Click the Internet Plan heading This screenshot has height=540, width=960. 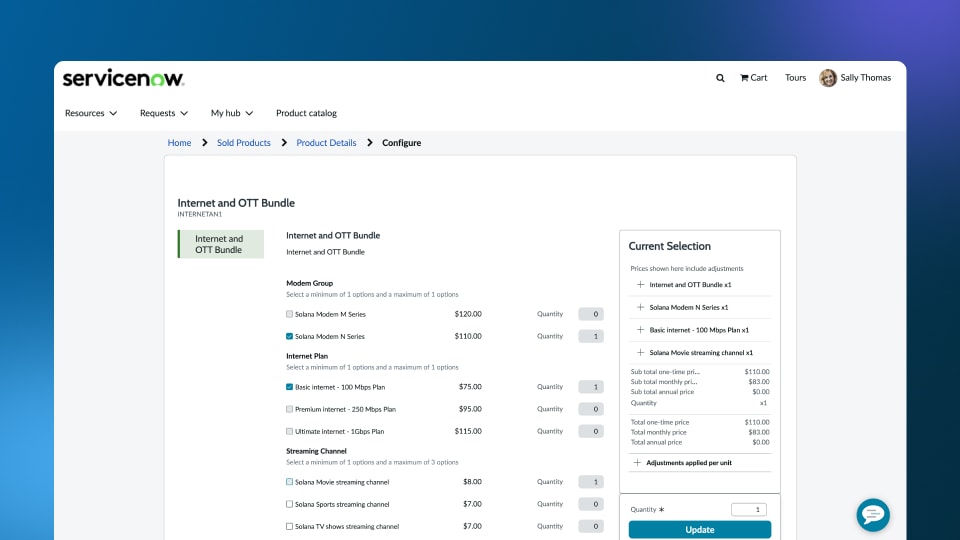click(x=307, y=356)
